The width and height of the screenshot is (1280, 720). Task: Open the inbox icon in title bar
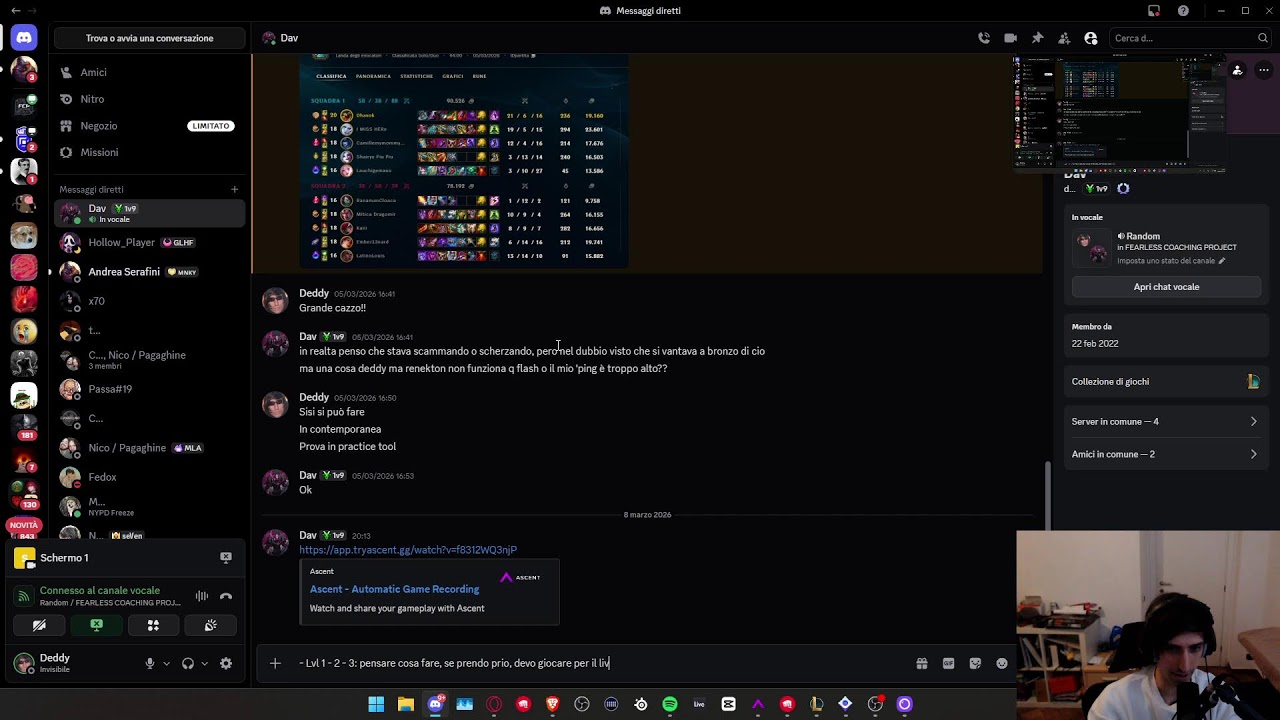pyautogui.click(x=1154, y=11)
